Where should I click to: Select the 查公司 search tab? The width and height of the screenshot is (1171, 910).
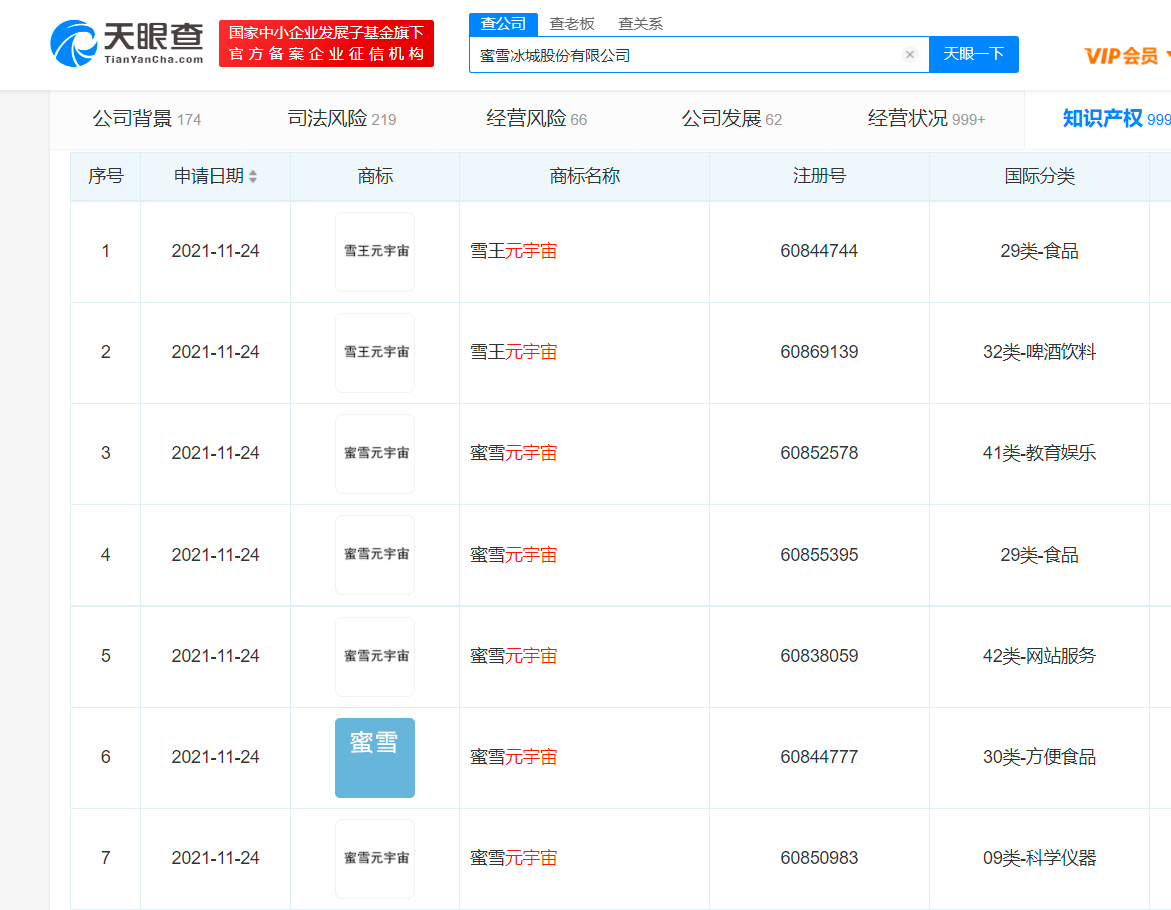[x=503, y=24]
